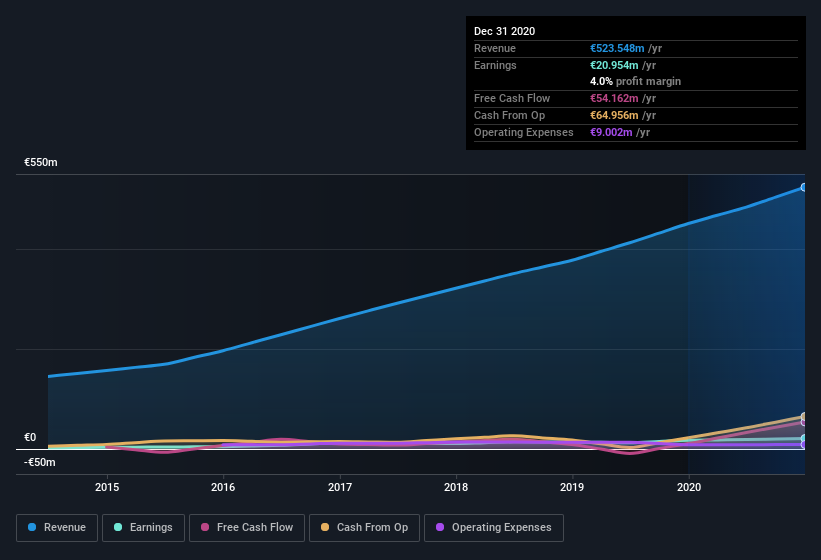This screenshot has width=821, height=560.
Task: Click the Earnings label in tooltip
Action: pos(495,65)
